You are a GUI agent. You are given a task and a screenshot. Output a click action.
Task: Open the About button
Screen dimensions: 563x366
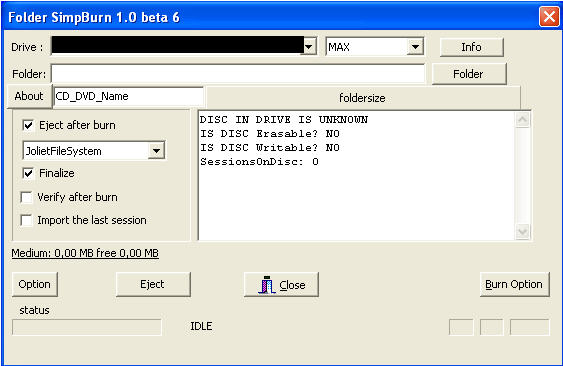click(x=29, y=96)
